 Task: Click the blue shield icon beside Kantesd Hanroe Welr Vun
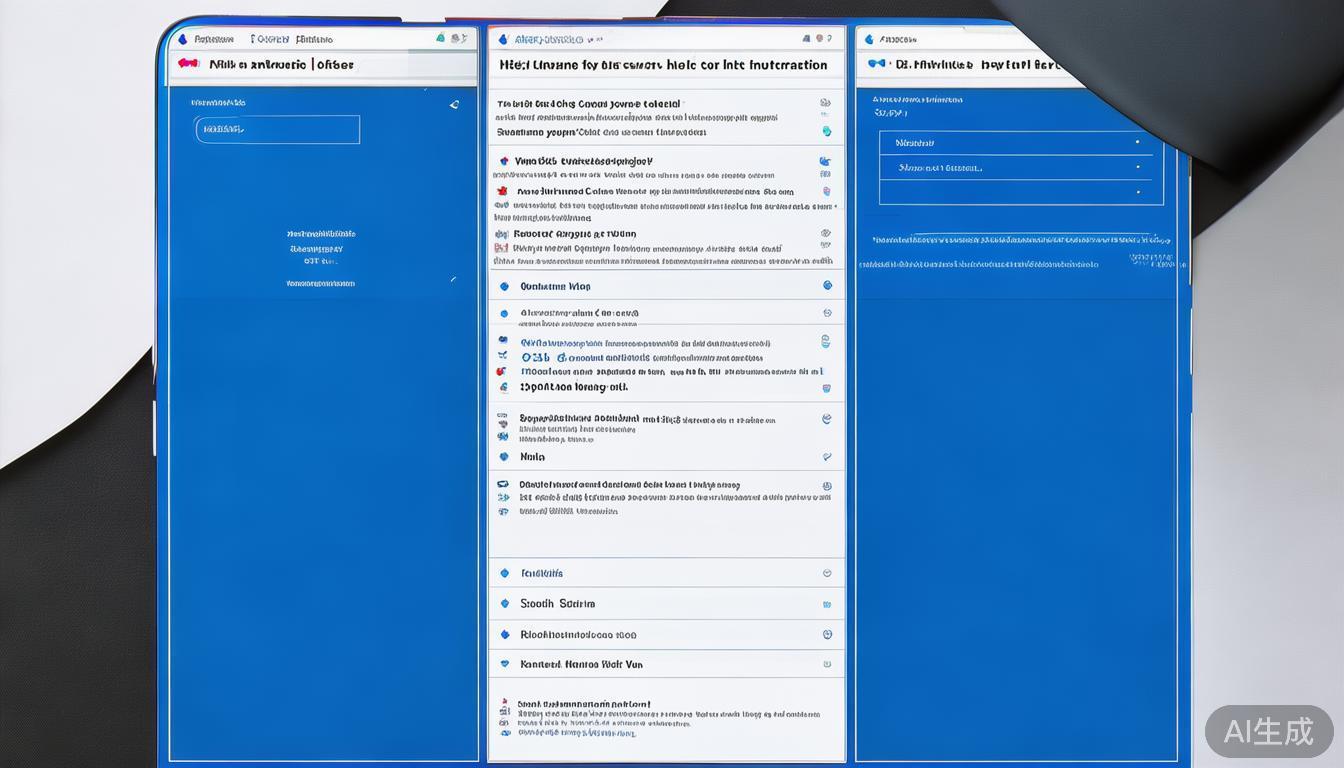[x=504, y=664]
